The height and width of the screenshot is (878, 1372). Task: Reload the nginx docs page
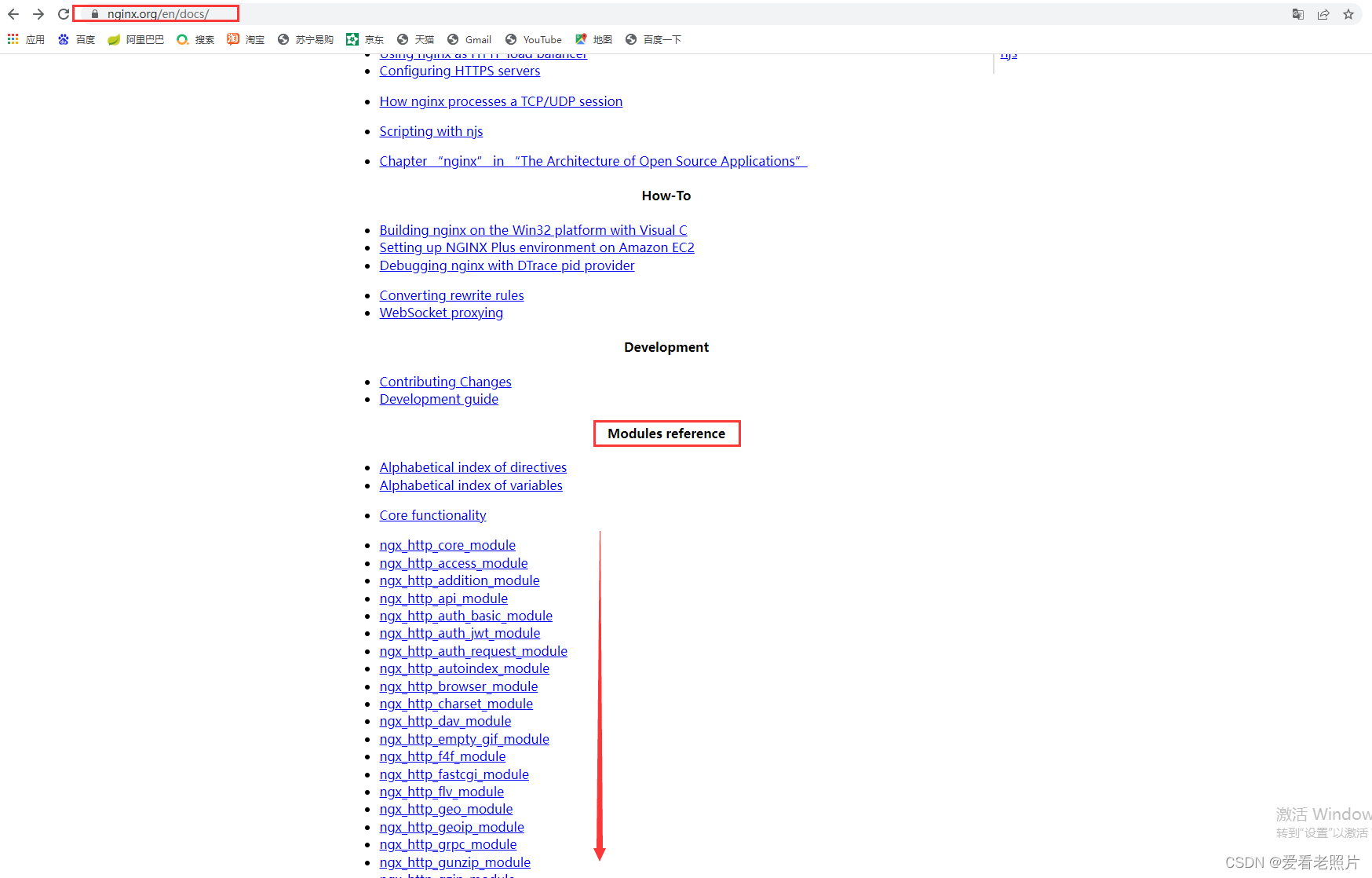tap(64, 14)
